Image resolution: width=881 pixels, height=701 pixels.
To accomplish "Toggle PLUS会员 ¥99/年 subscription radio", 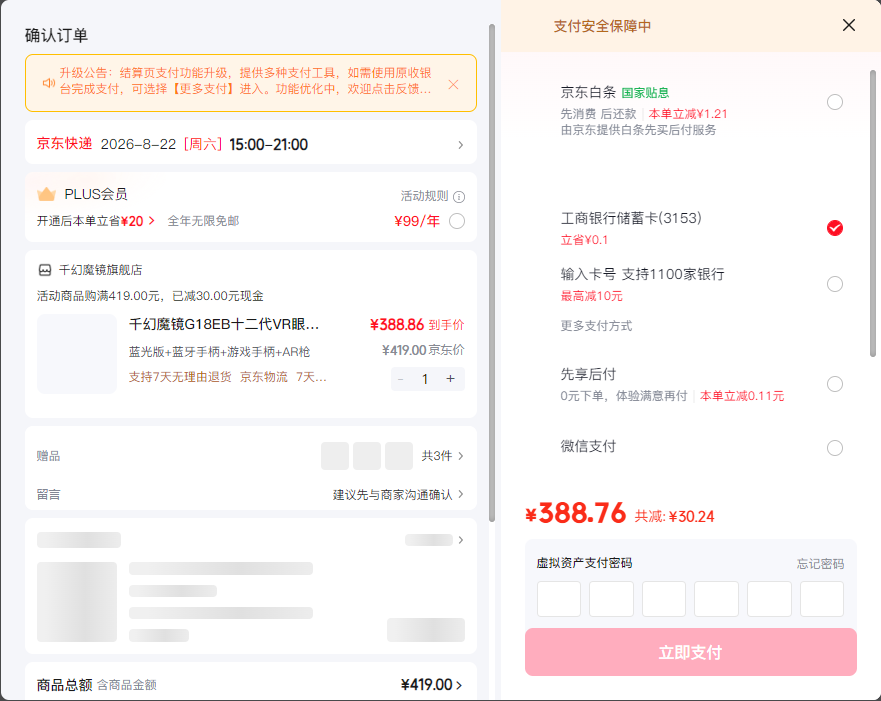I will [457, 221].
